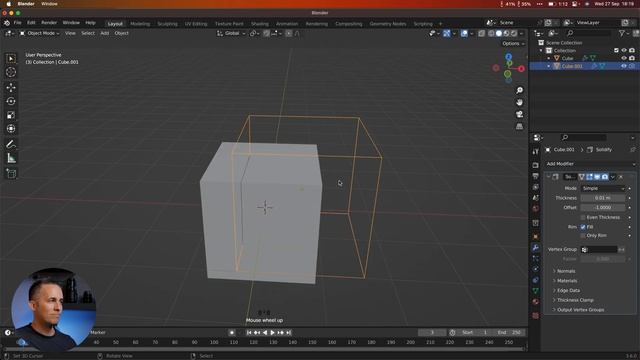Open the World properties tab

coord(536,209)
